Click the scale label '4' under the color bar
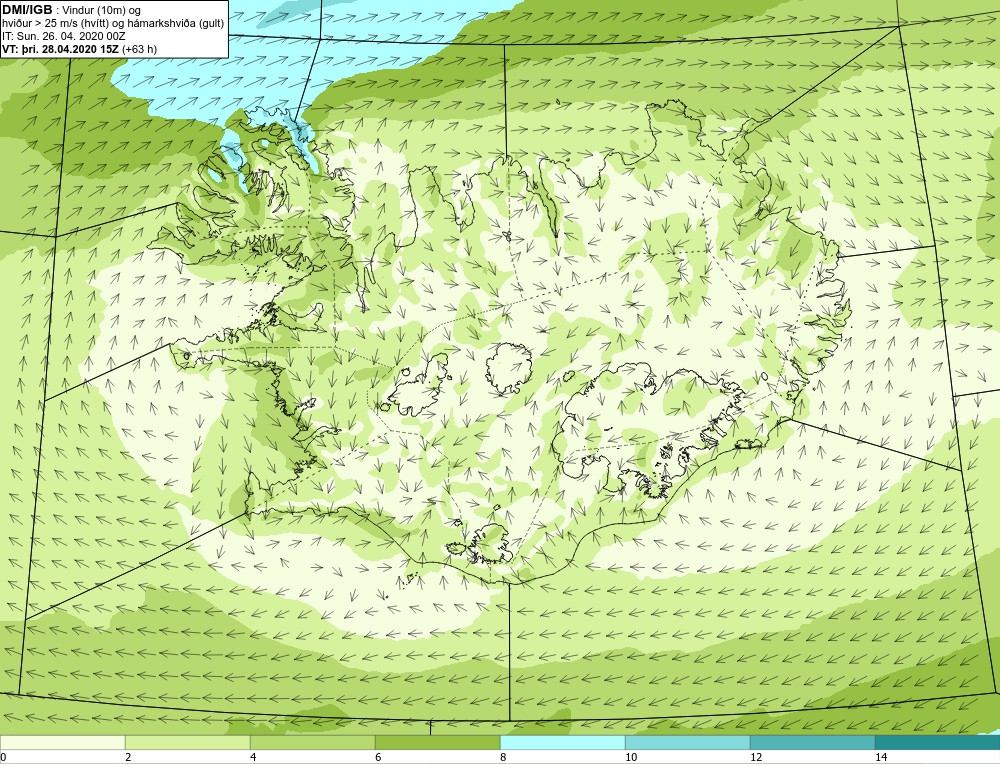1000x764 pixels. pyautogui.click(x=253, y=757)
